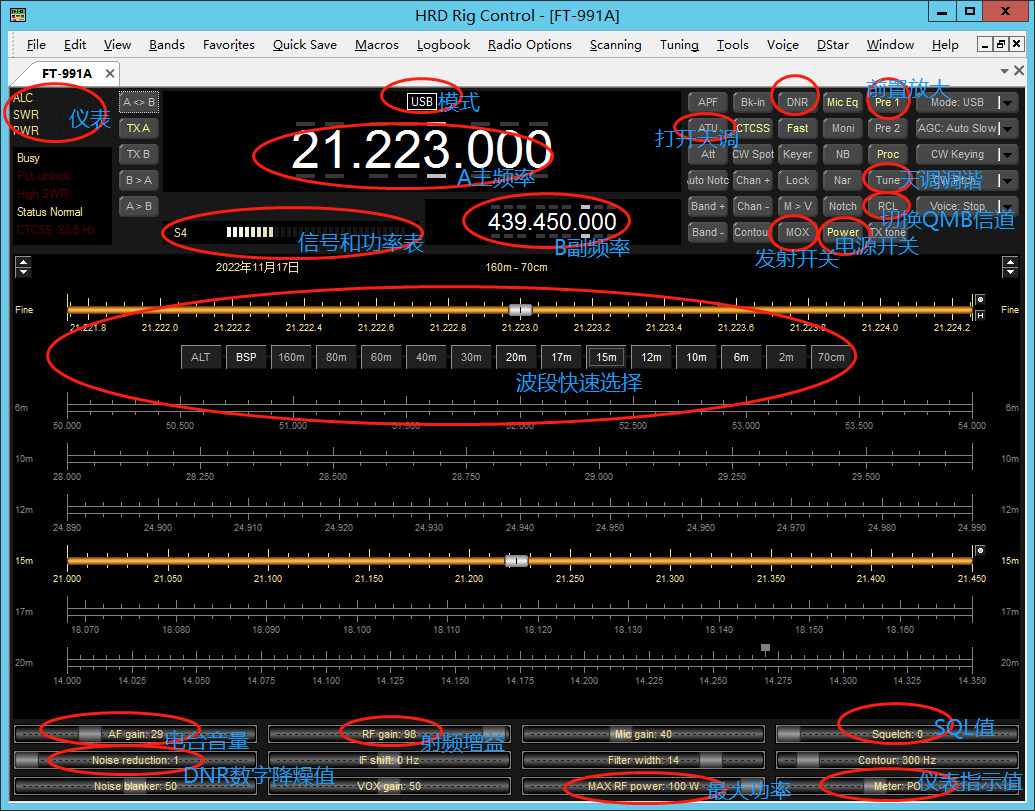Open the Voice: Stop dropdown

click(x=966, y=206)
